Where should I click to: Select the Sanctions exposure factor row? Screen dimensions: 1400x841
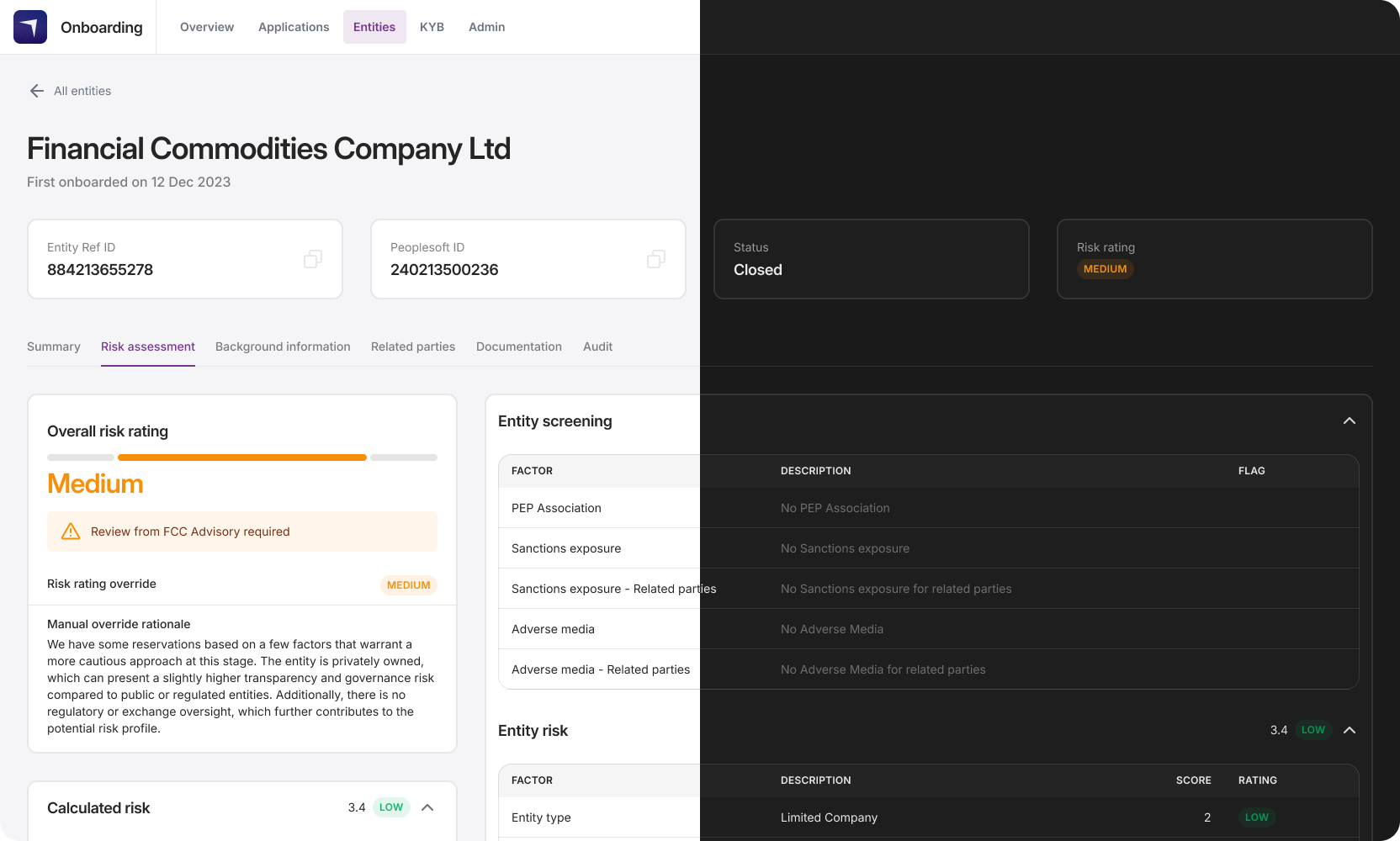(x=929, y=548)
